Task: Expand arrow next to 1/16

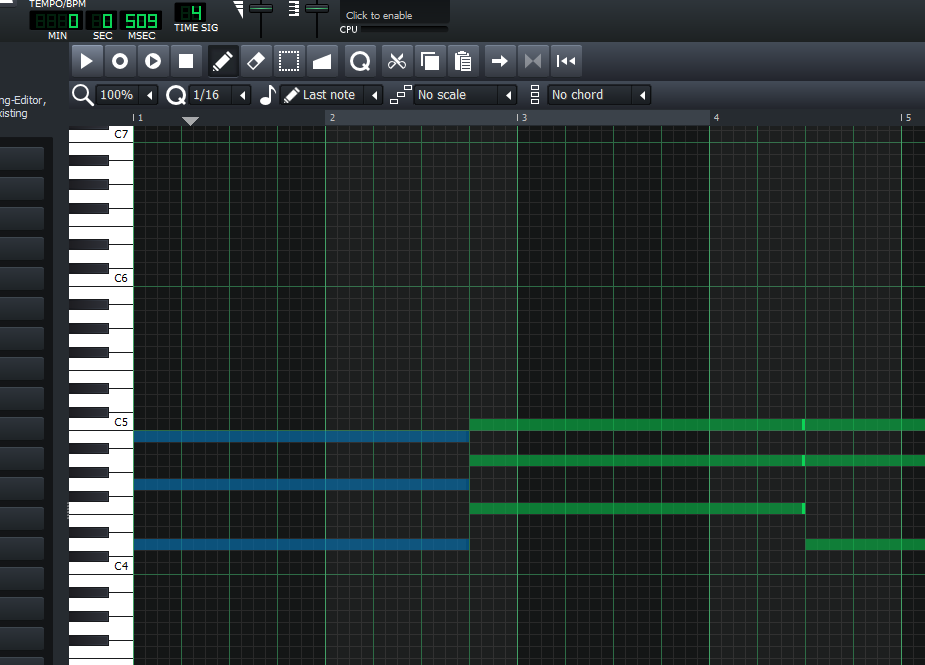Action: pyautogui.click(x=242, y=95)
